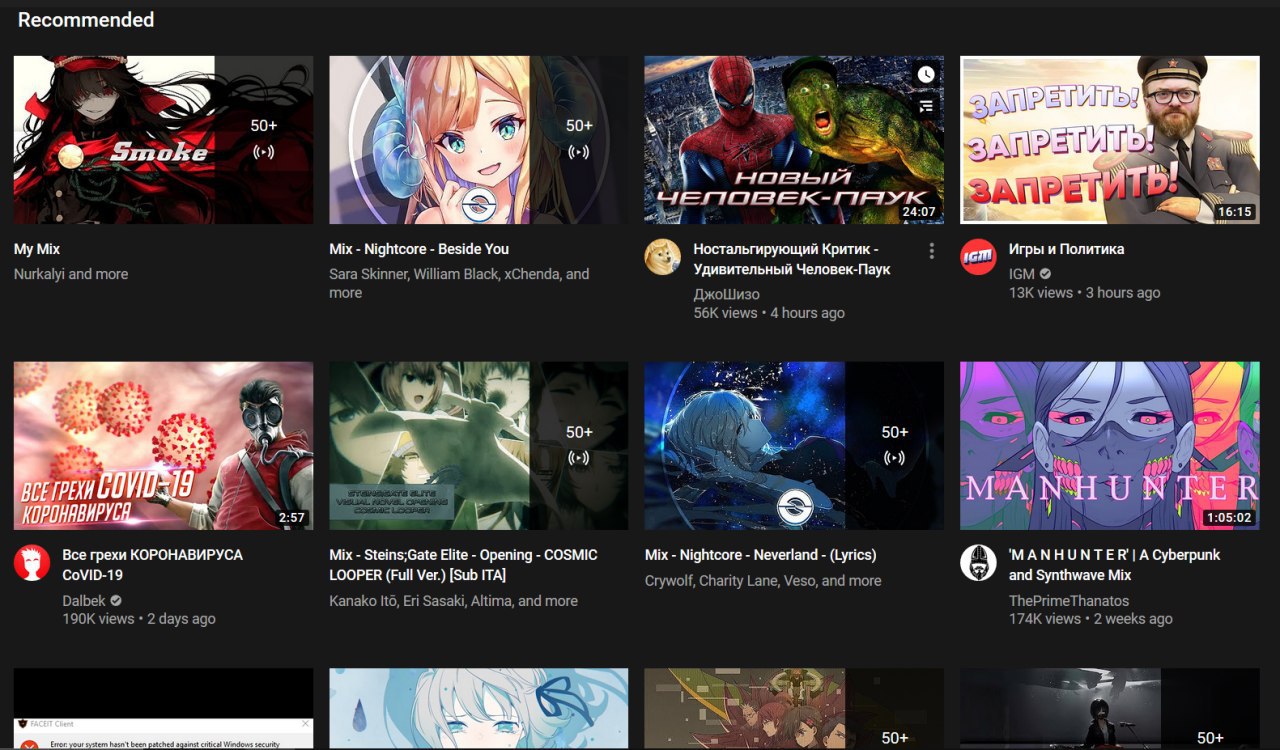This screenshot has height=750, width=1280.
Task: Click the Mix - Nightcore - Beside You title
Action: (419, 249)
